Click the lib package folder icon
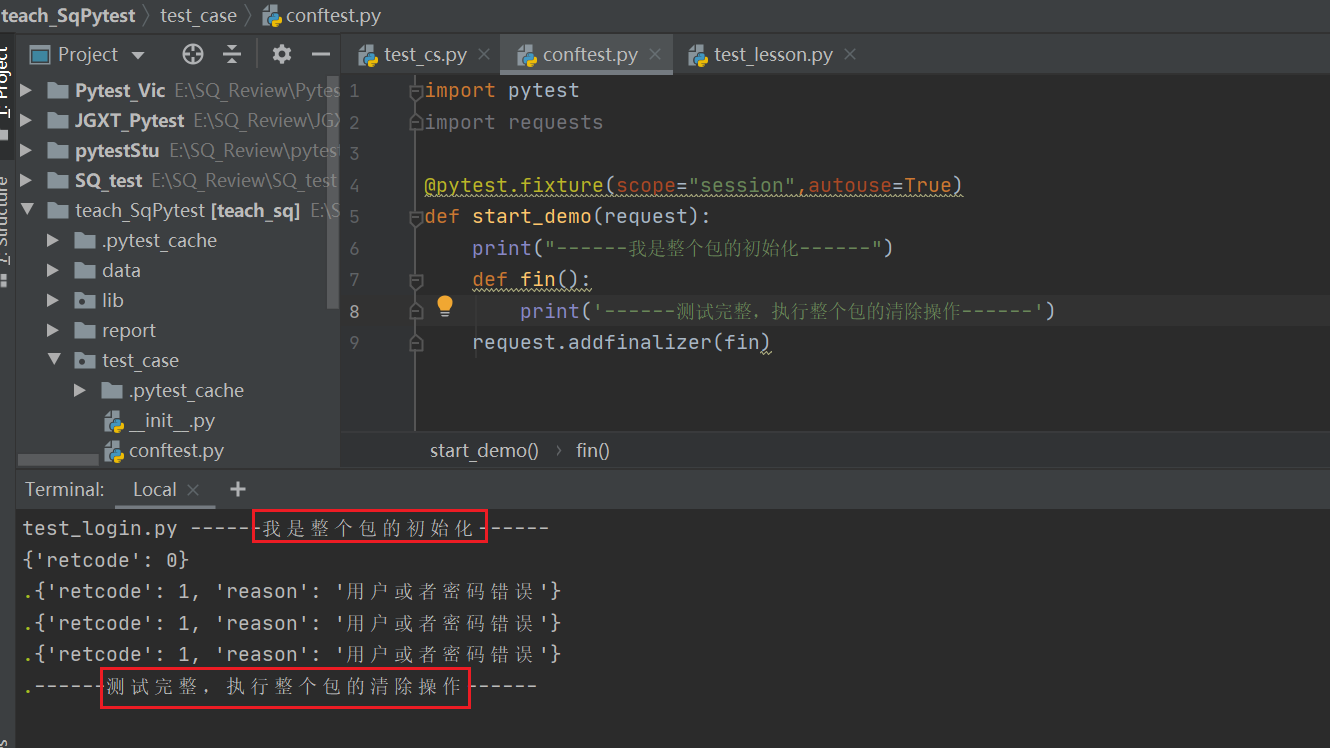1330x748 pixels. (85, 301)
